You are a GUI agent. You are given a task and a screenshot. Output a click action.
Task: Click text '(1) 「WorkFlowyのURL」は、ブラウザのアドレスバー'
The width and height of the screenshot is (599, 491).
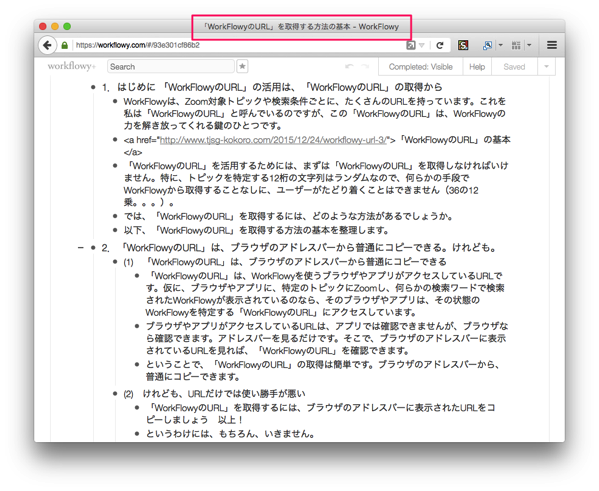coord(285,262)
